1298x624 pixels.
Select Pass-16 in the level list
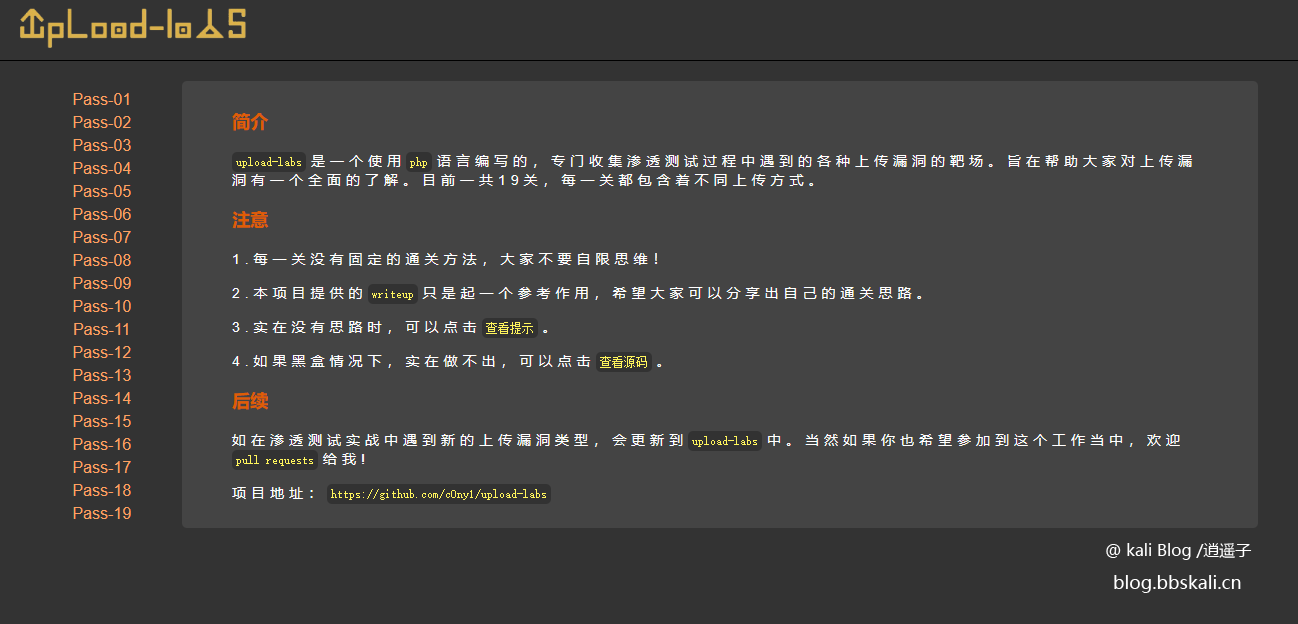click(x=102, y=445)
